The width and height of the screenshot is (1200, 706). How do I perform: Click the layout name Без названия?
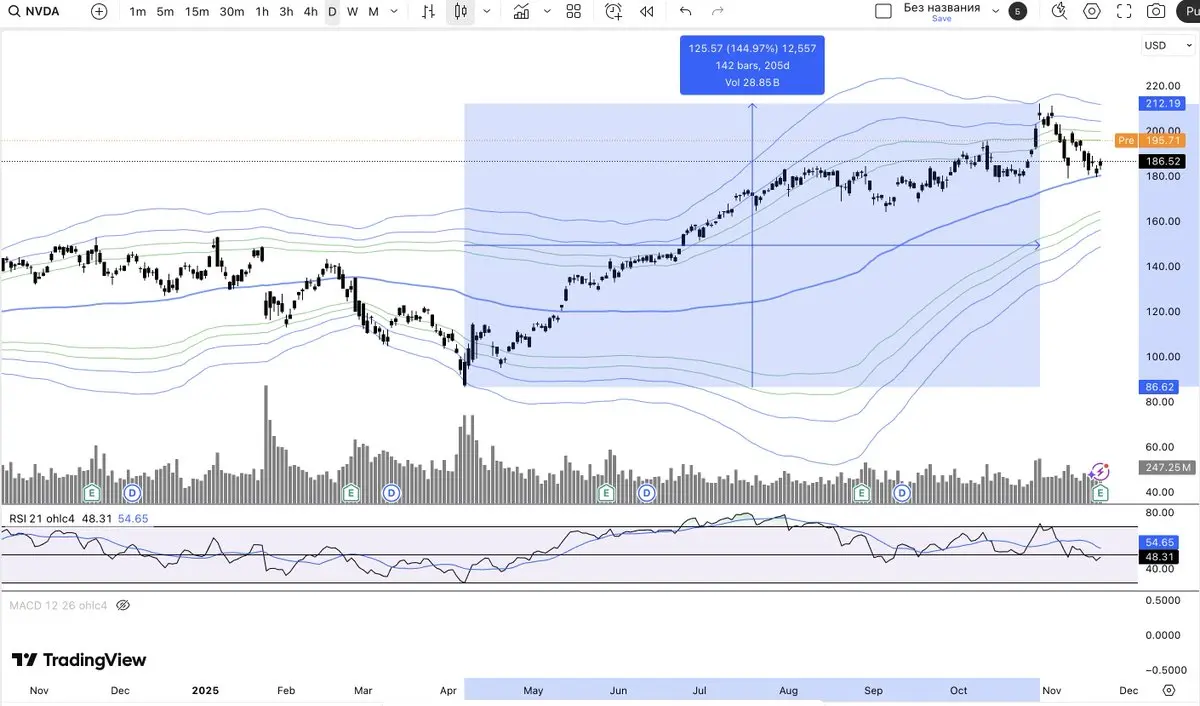click(x=941, y=8)
